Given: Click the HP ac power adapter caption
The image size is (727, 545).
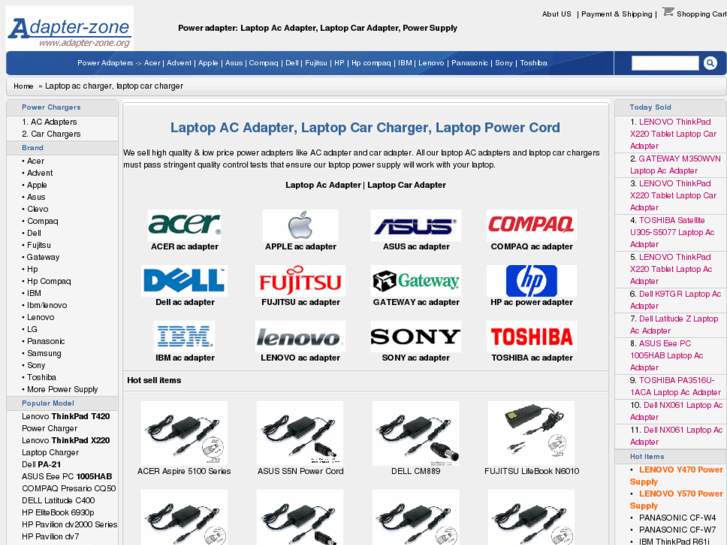Looking at the screenshot, I should [531, 302].
